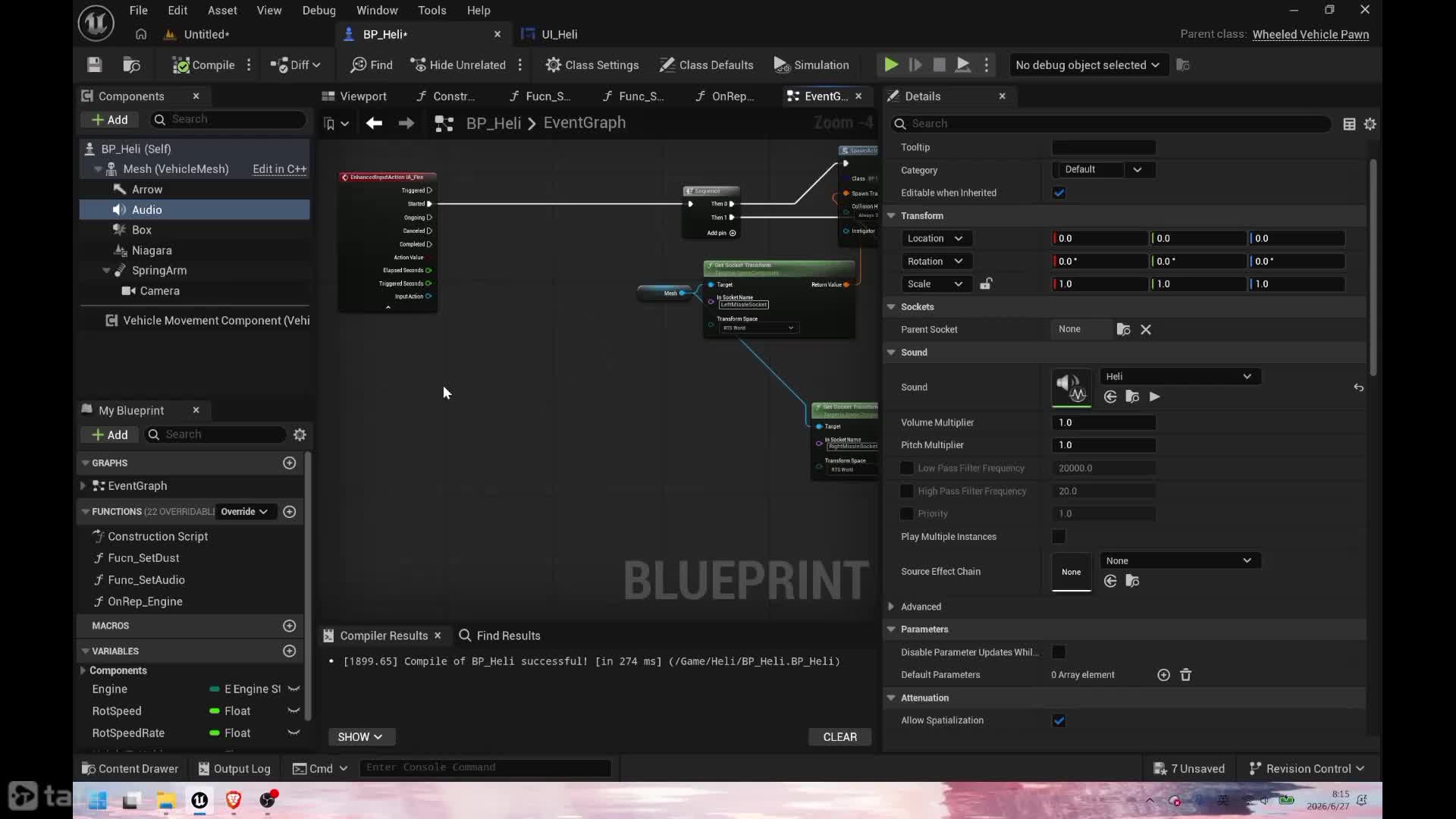1456x819 pixels.
Task: Click the Volume Multiplier value field
Action: click(1103, 422)
